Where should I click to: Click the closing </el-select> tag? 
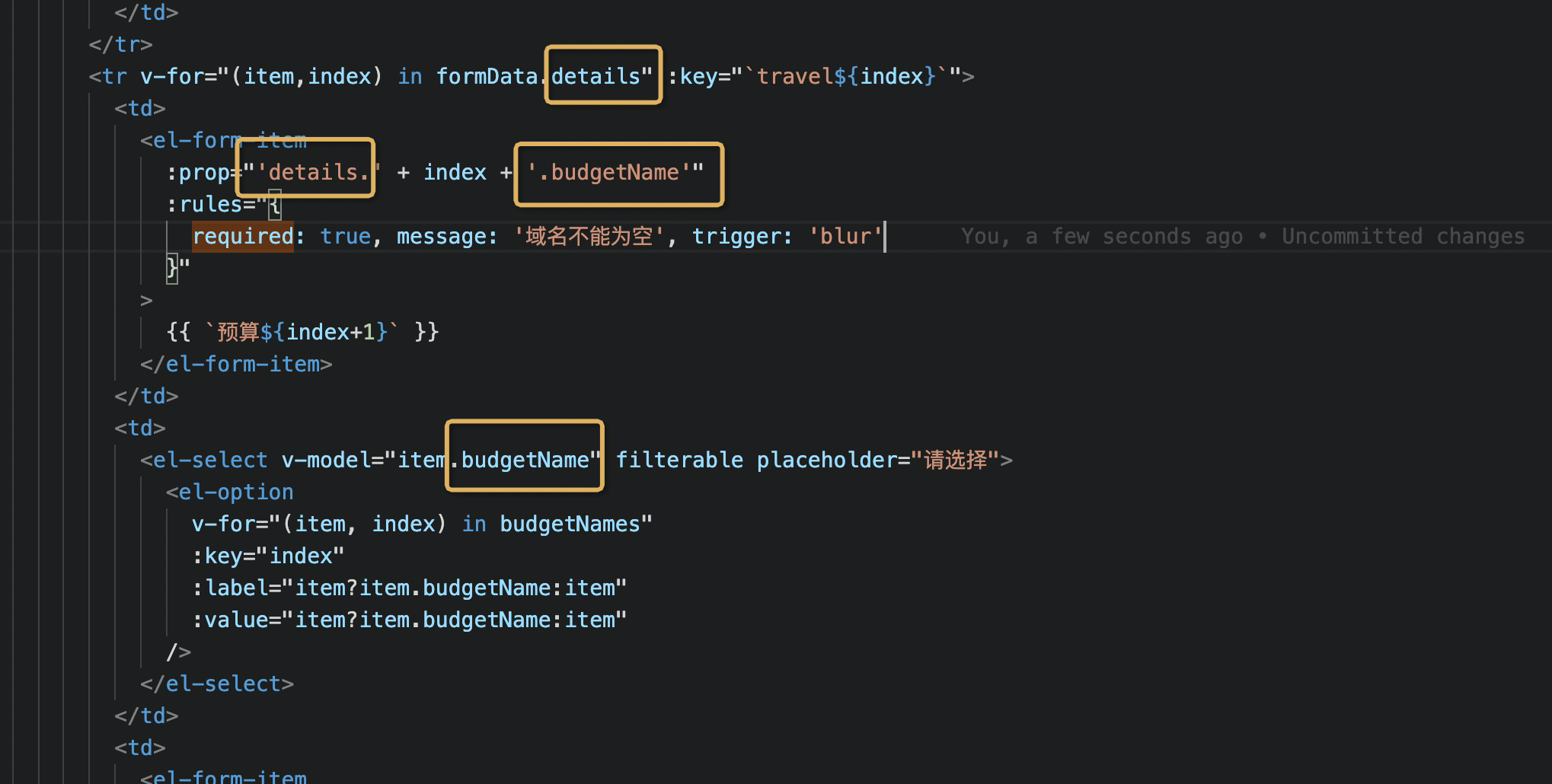coord(216,683)
